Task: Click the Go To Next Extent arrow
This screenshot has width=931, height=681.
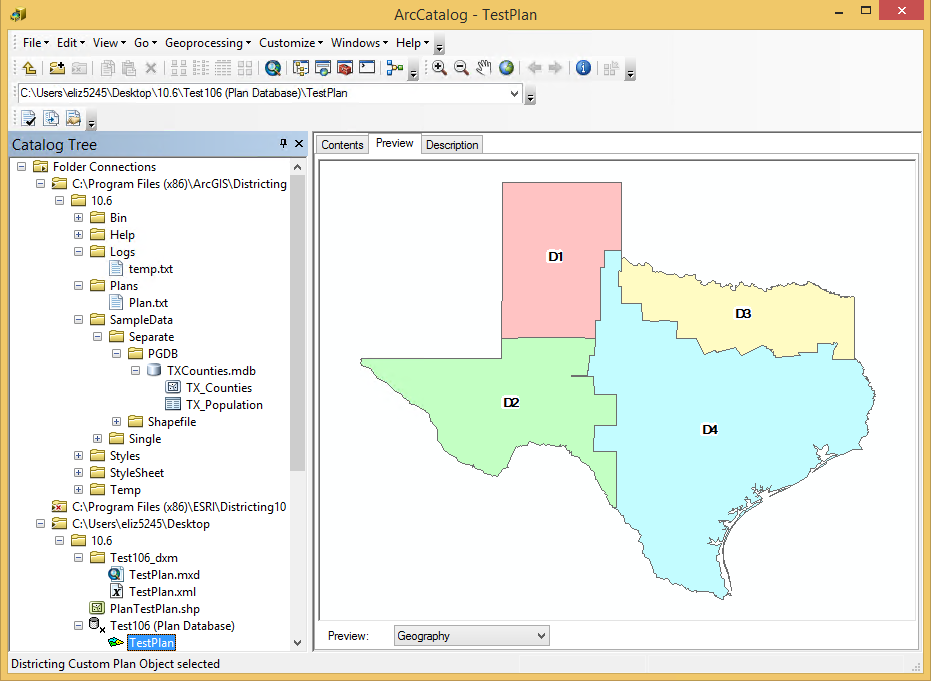Action: (555, 68)
